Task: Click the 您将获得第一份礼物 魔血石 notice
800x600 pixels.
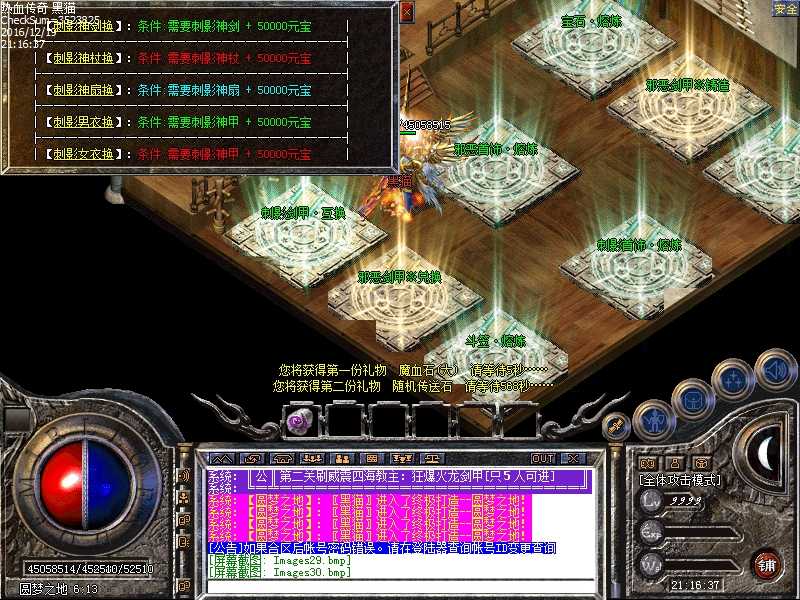Action: [x=413, y=370]
